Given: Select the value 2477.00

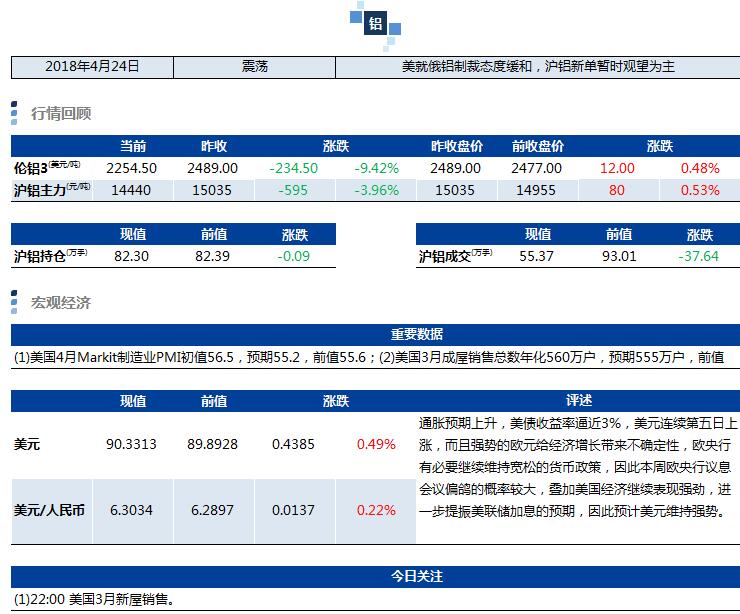Looking at the screenshot, I should (x=537, y=168).
